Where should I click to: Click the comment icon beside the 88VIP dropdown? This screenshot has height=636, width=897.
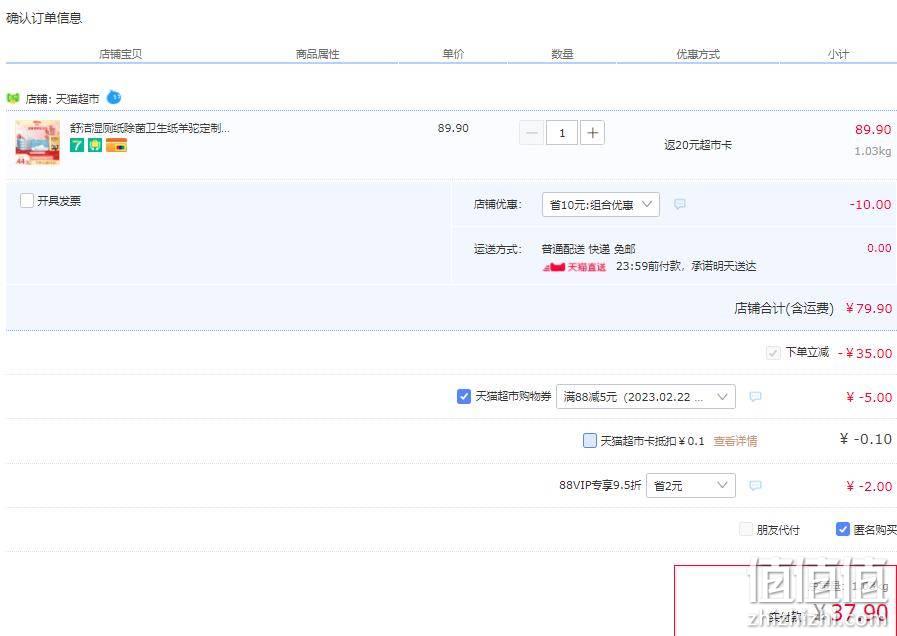pos(755,486)
